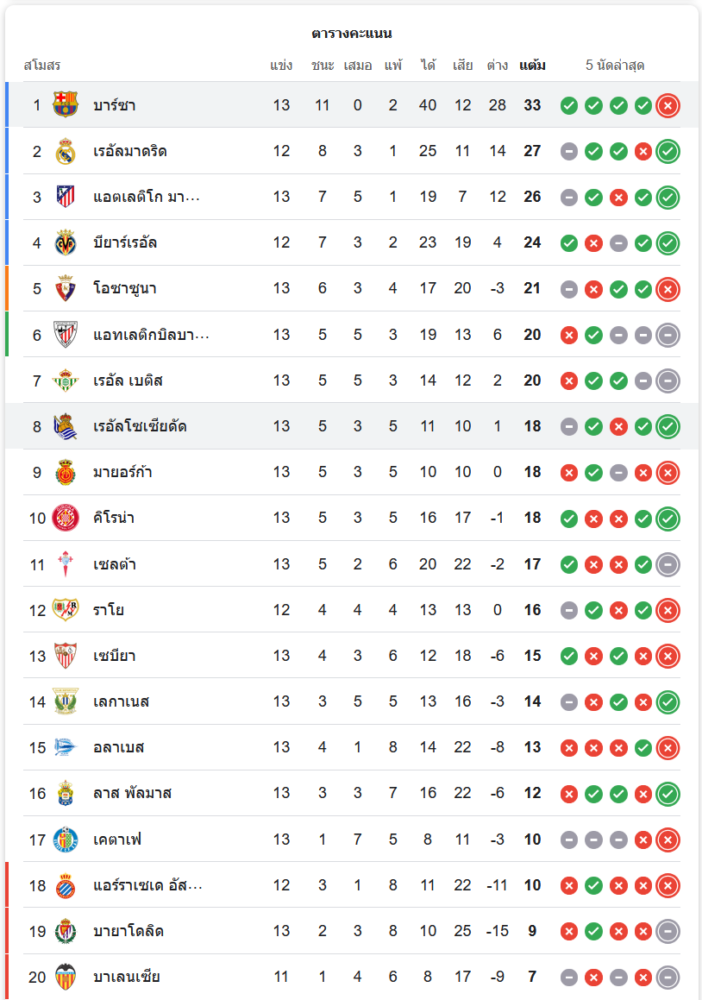Click Barcelona's most recent match loss icon
The width and height of the screenshot is (702, 1000).
[x=668, y=105]
